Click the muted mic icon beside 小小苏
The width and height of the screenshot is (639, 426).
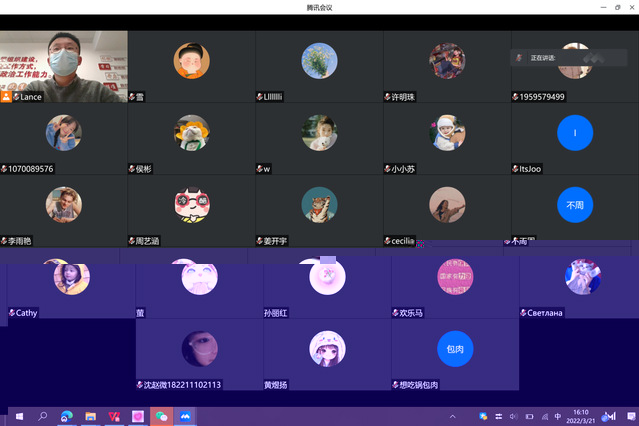tap(388, 169)
